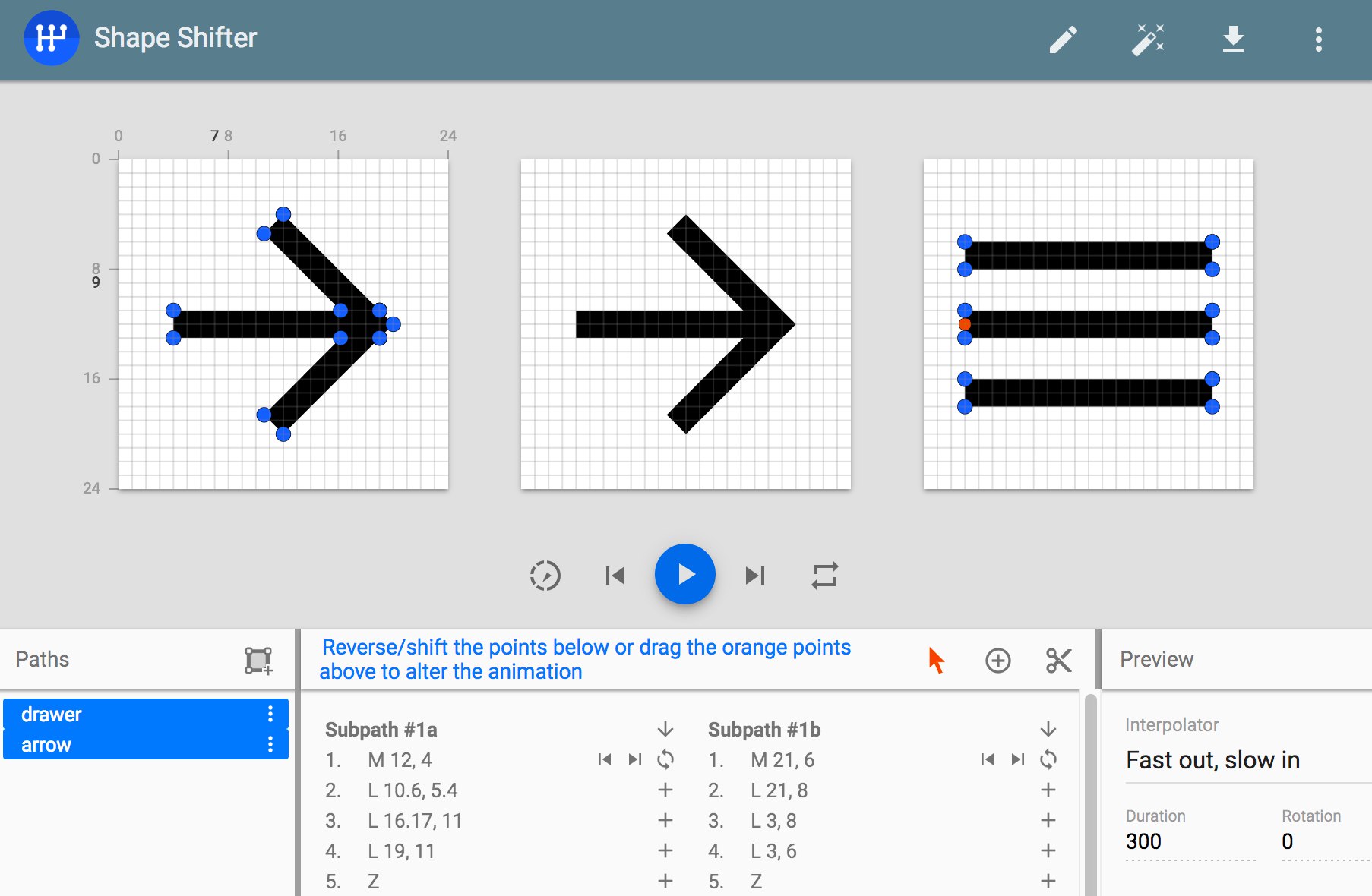
Task: Toggle slow motion playback
Action: pos(545,575)
